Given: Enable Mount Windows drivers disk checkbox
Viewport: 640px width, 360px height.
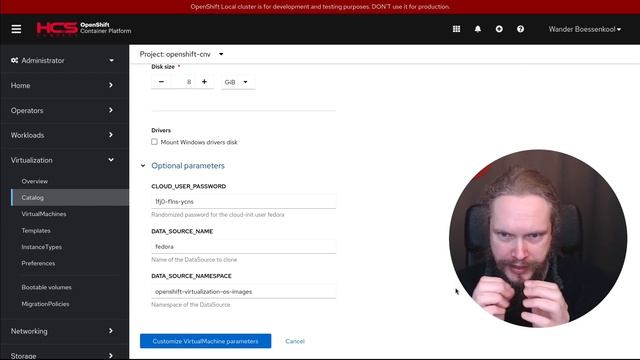Looking at the screenshot, I should [154, 142].
